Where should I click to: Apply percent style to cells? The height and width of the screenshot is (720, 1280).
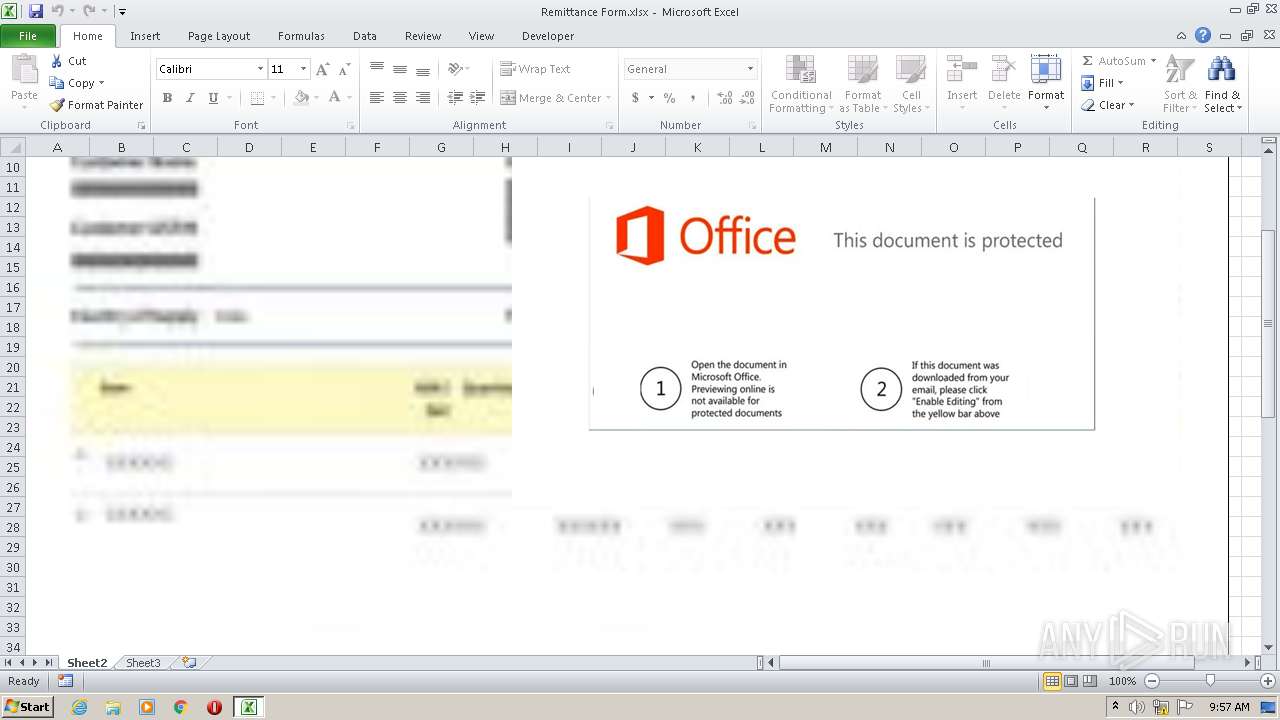(669, 98)
